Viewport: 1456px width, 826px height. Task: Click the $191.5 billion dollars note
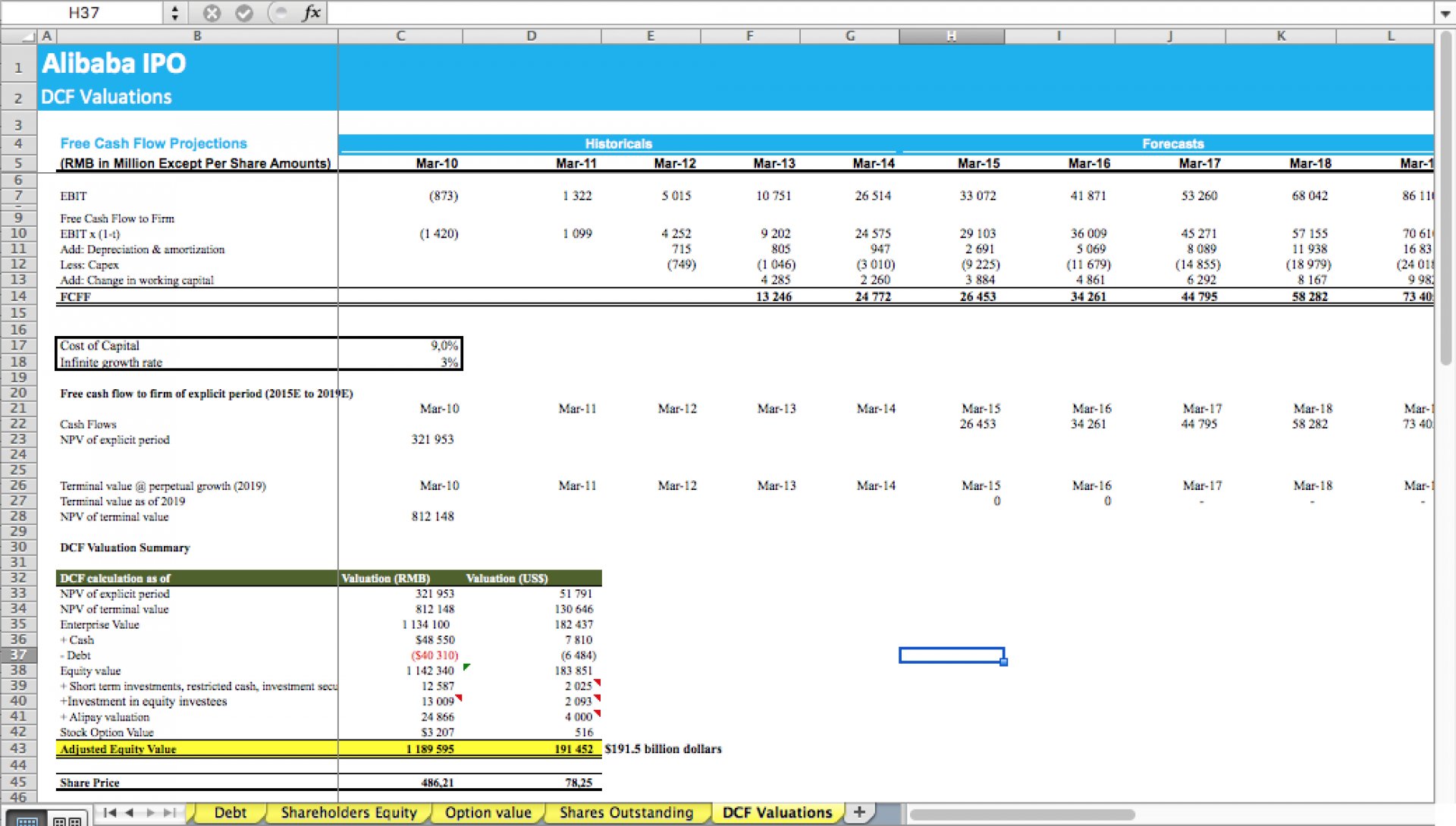click(663, 749)
